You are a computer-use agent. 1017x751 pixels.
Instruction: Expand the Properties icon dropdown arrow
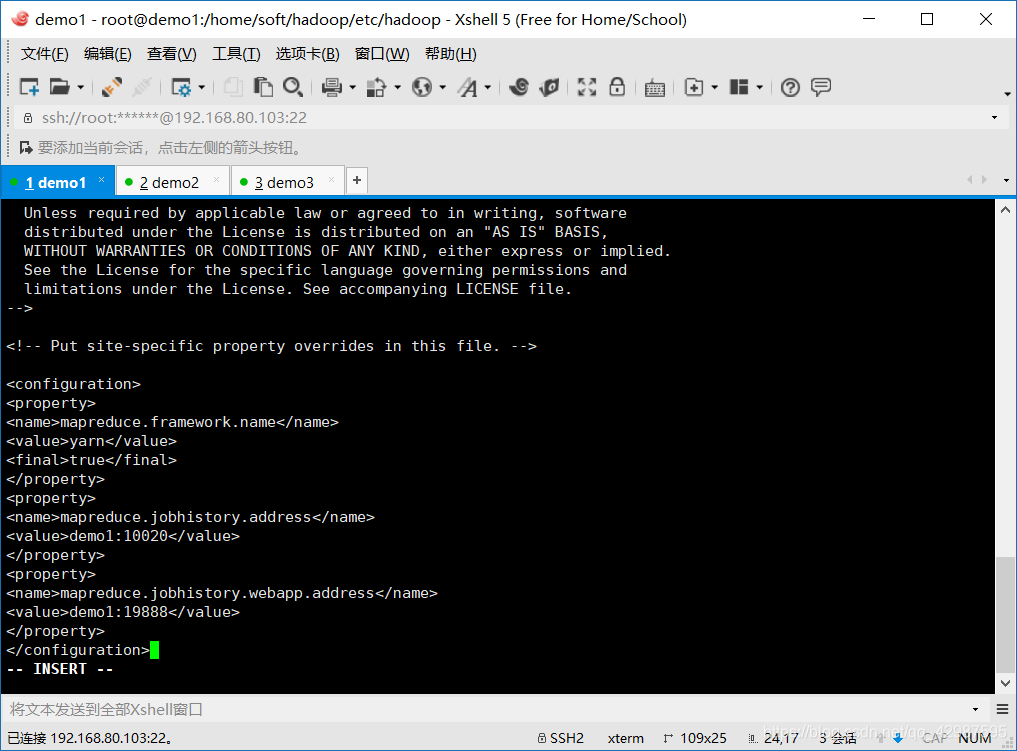(x=202, y=87)
